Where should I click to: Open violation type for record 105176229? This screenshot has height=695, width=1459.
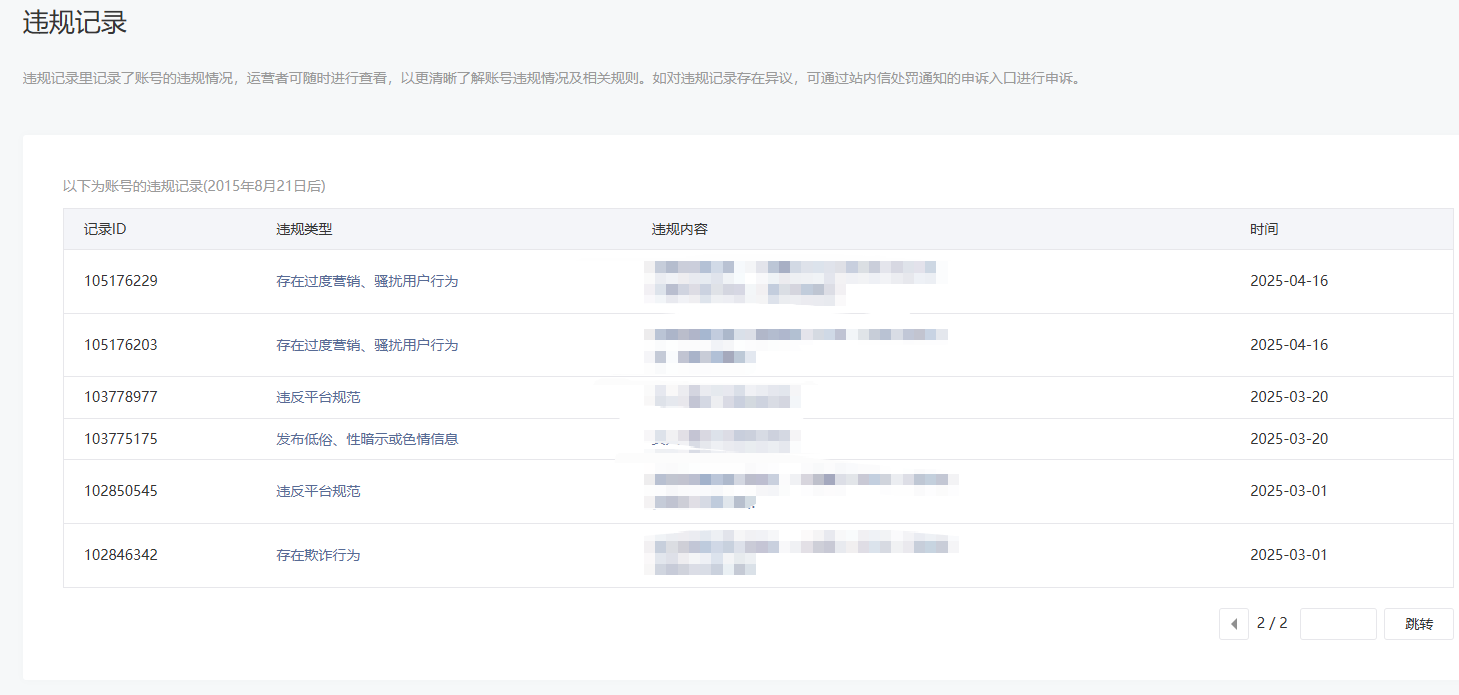(367, 281)
